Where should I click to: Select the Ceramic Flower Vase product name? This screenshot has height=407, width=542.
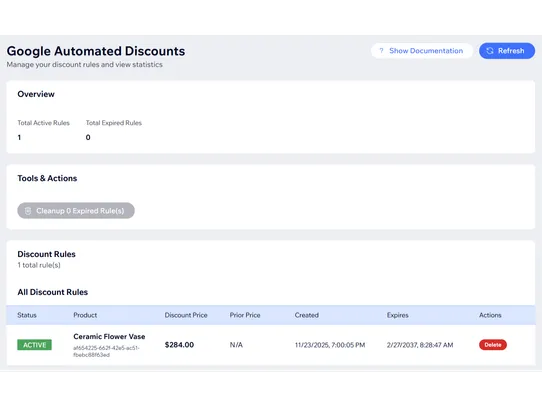coord(109,336)
